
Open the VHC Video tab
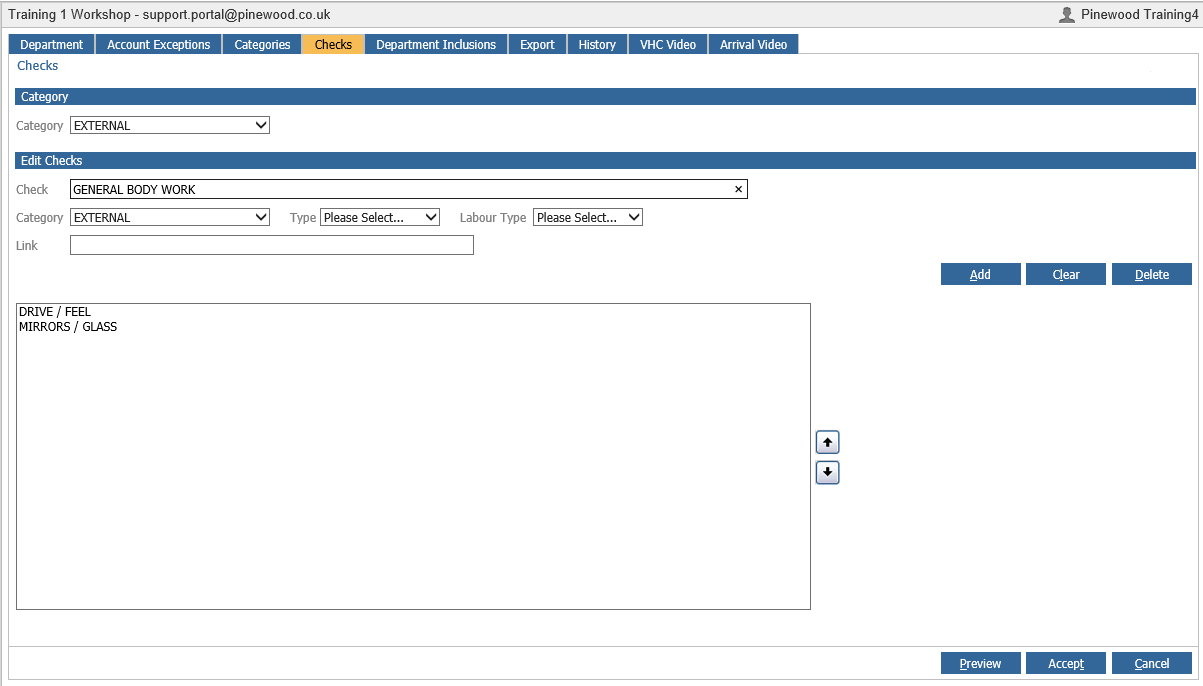coord(667,44)
